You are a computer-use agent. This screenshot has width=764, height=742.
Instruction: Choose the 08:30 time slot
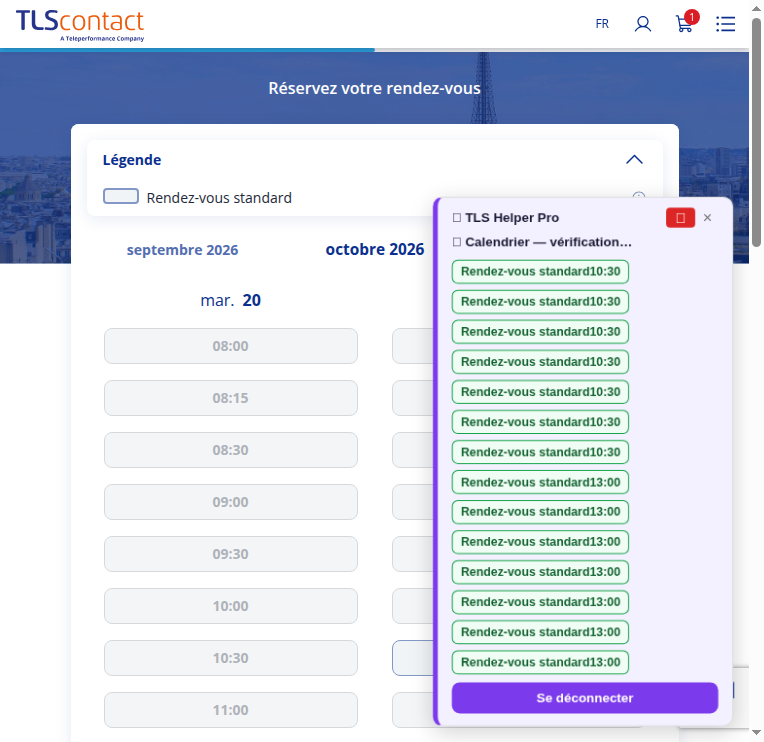click(230, 450)
